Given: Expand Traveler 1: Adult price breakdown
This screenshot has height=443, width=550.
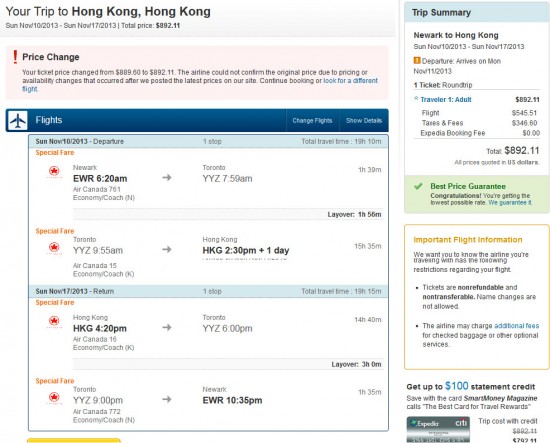Looking at the screenshot, I should click(445, 100).
